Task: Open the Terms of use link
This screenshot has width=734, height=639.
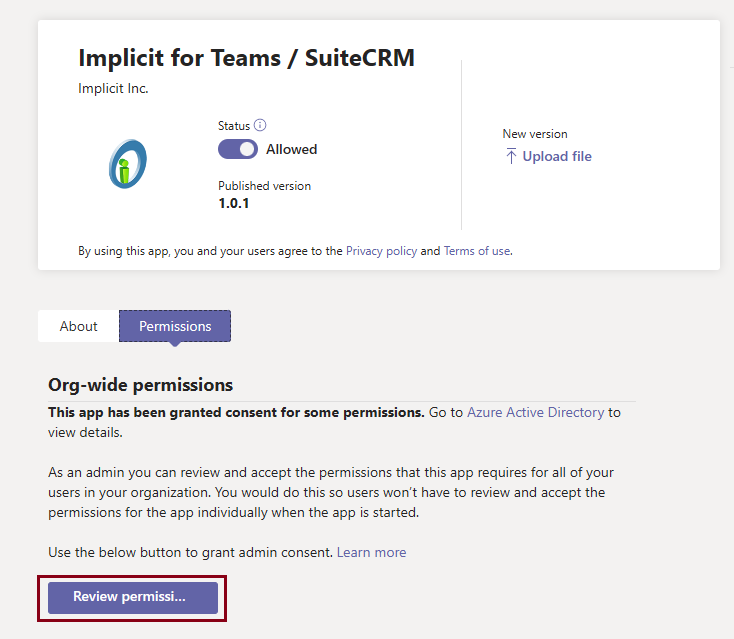Action: [x=477, y=251]
